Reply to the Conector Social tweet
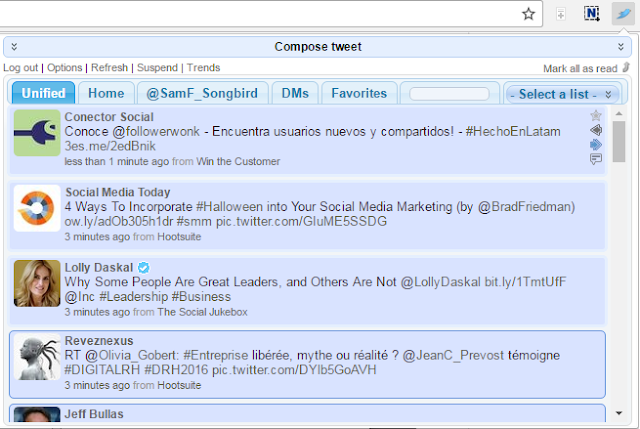The width and height of the screenshot is (640, 429). click(x=596, y=130)
